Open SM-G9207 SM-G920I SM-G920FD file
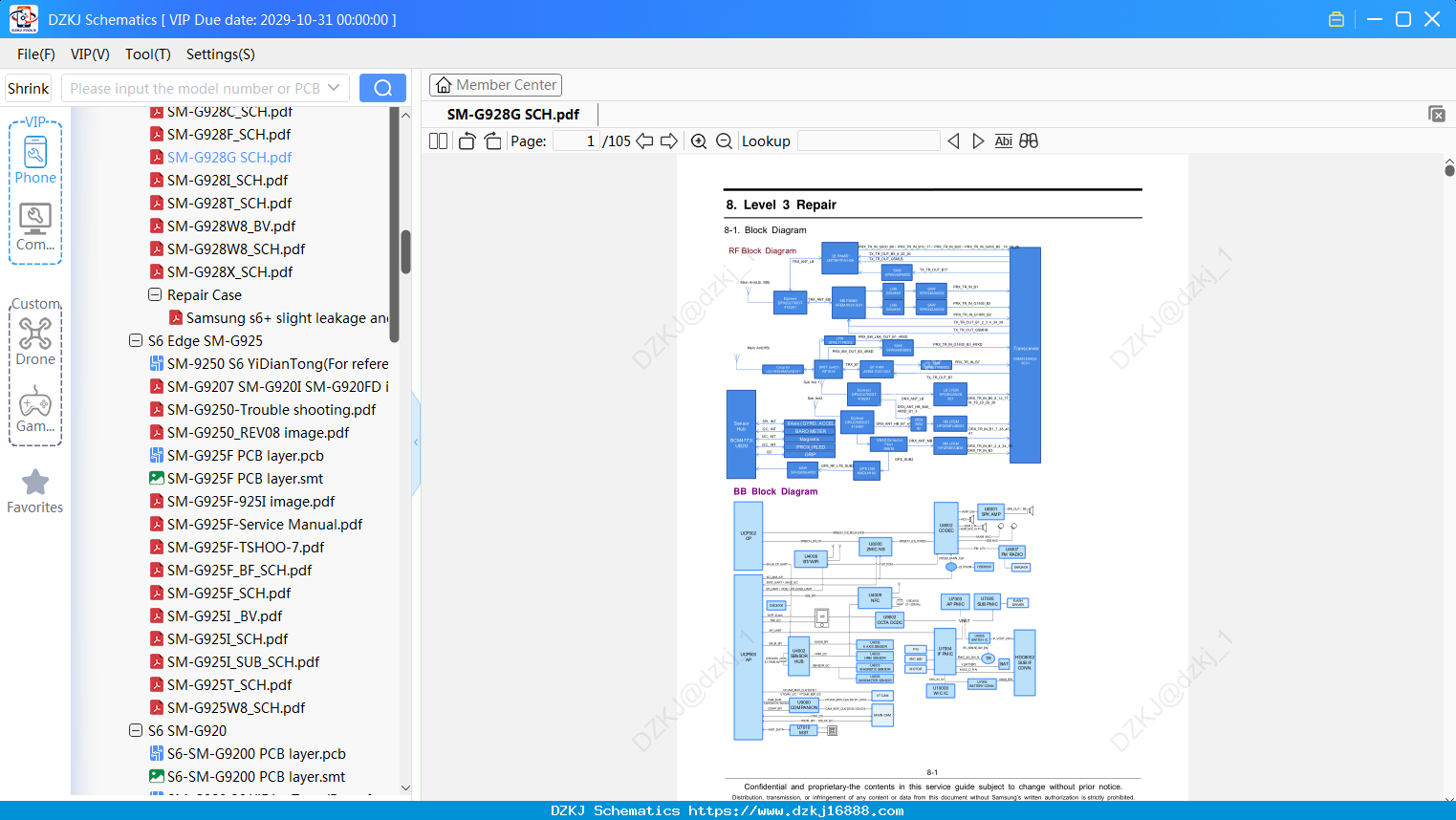1456x820 pixels. [x=278, y=387]
